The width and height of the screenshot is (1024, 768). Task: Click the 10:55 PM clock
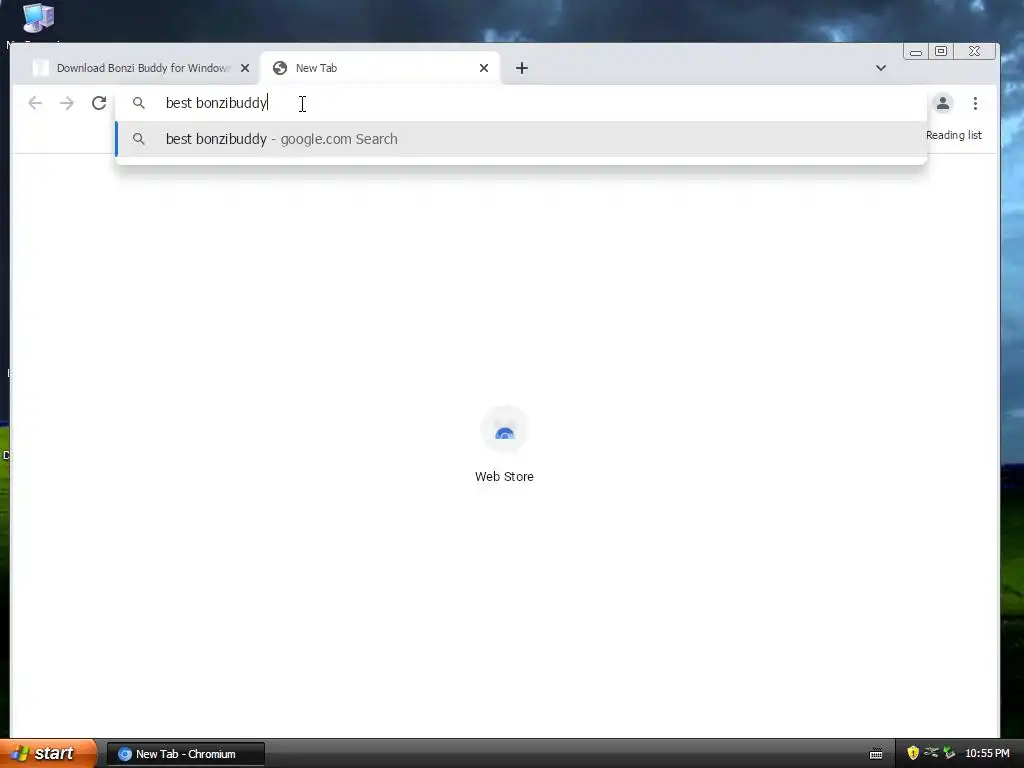click(x=987, y=754)
